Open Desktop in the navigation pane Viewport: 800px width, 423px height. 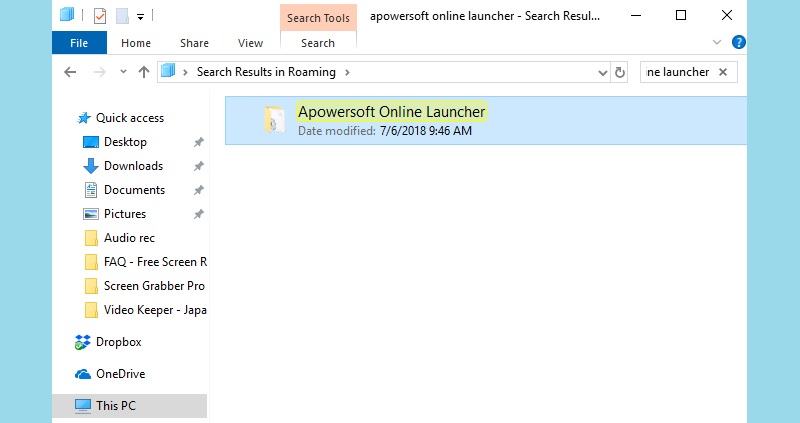coord(125,142)
